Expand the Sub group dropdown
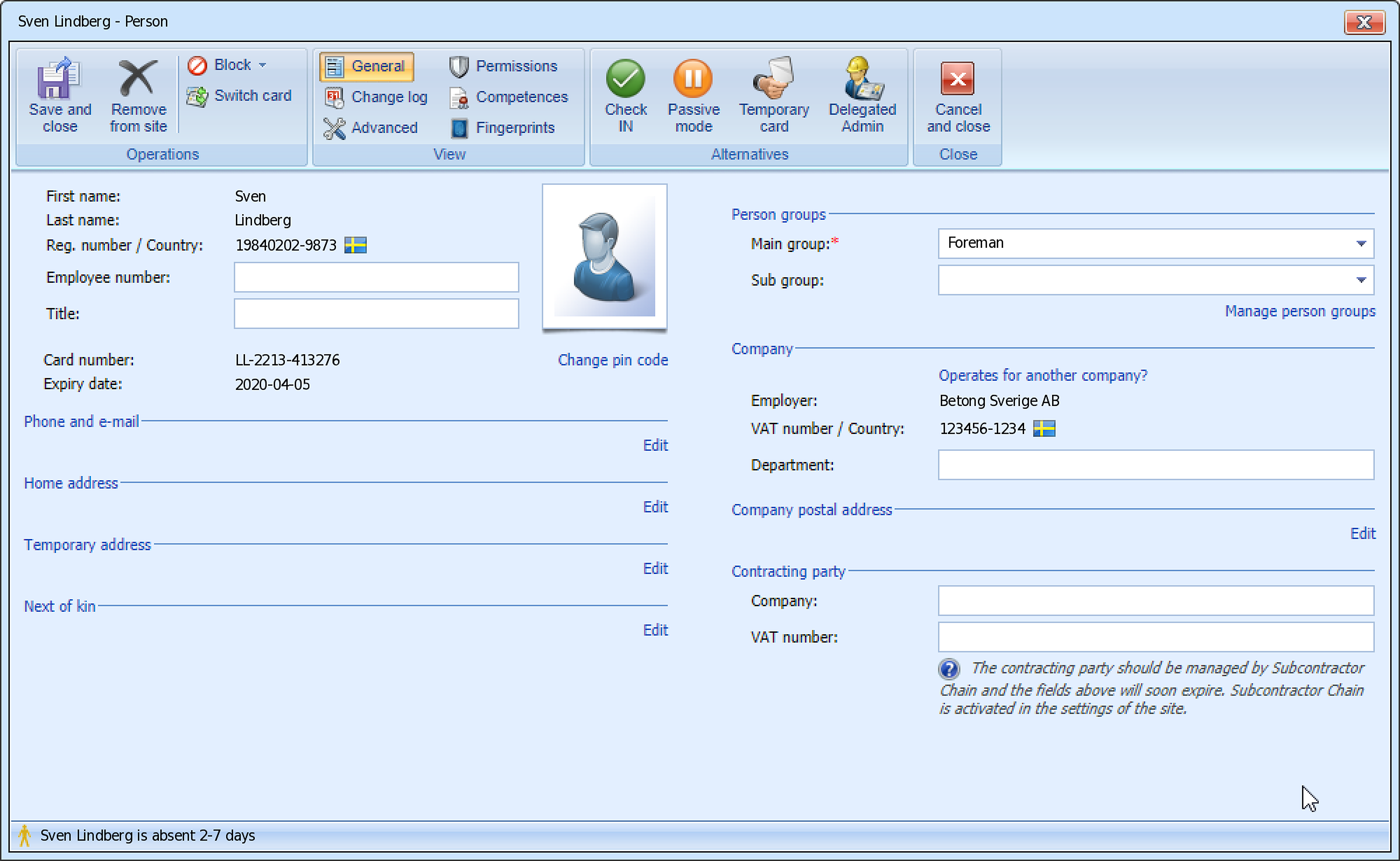The height and width of the screenshot is (861, 1400). pos(1361,280)
